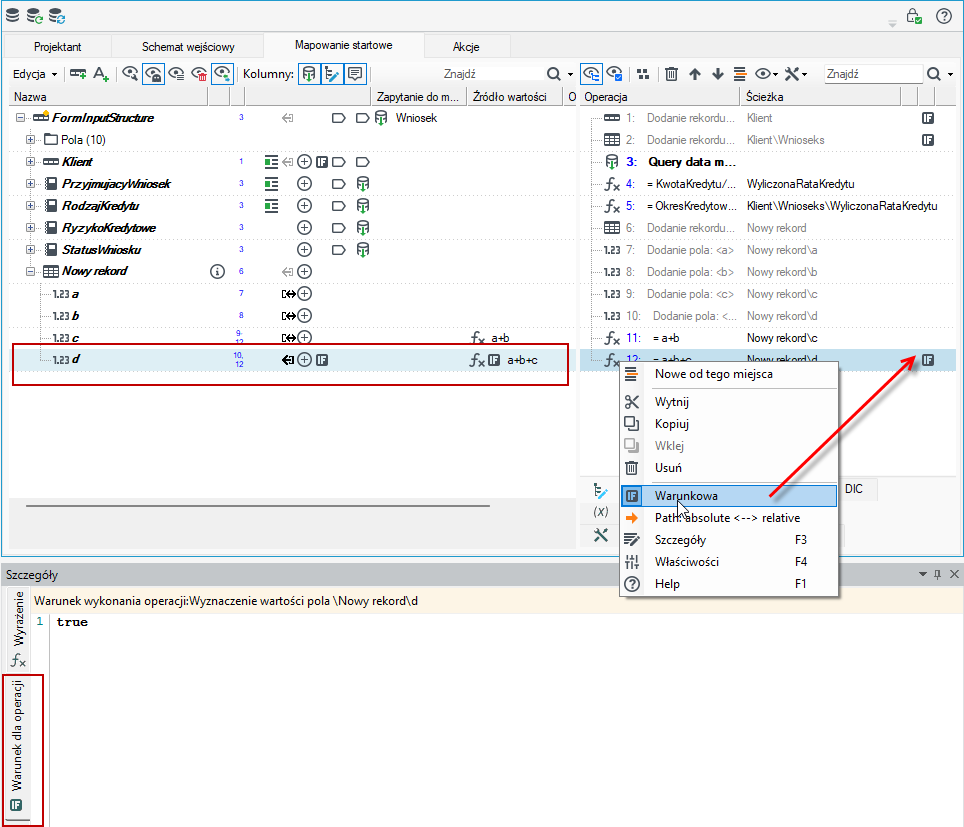Viewport: 964px width, 827px height.
Task: Select Warunkowa in the context menu
Action: (729, 496)
